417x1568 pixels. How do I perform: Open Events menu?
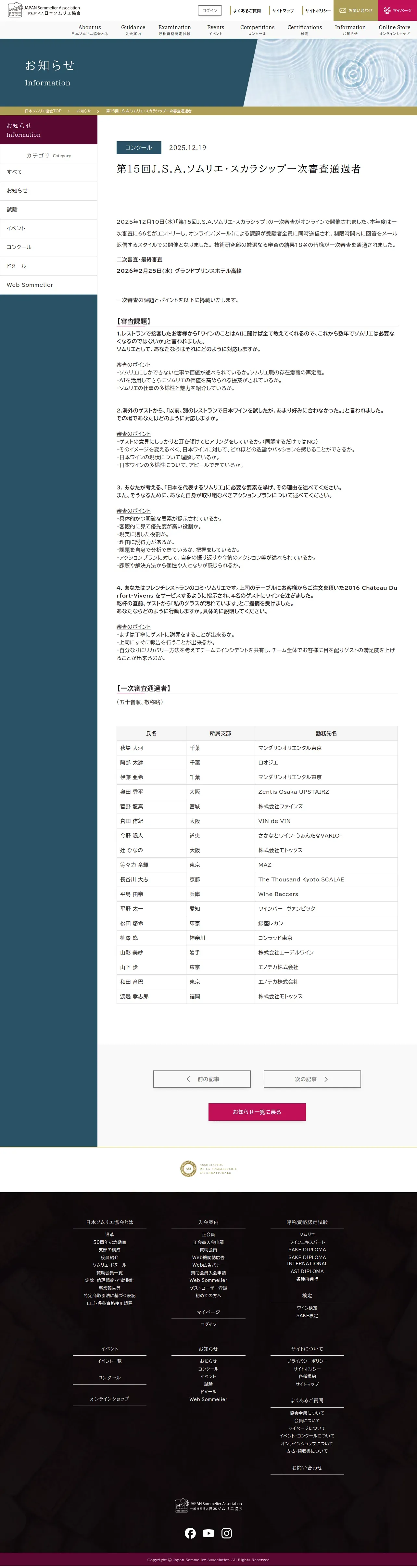point(216,30)
